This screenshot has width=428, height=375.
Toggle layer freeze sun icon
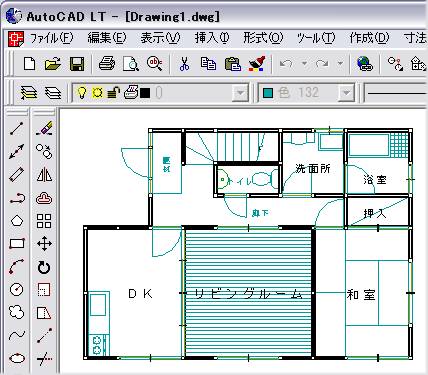97,92
